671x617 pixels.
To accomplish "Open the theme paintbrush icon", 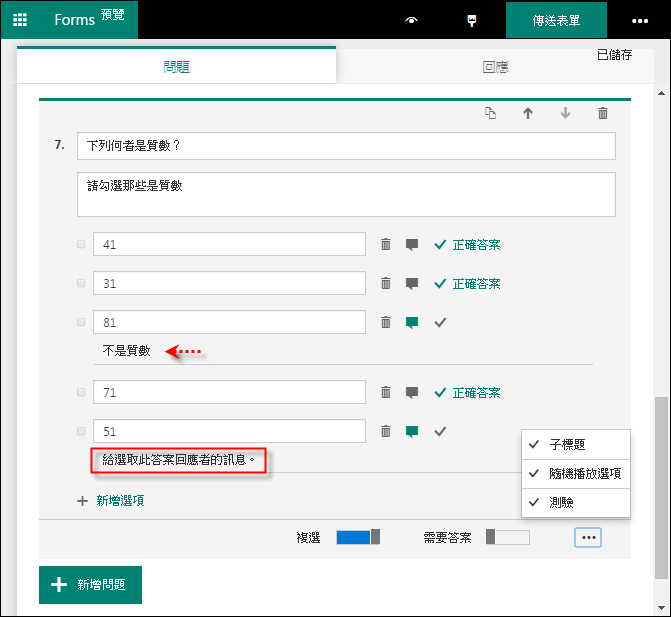I will coord(472,21).
